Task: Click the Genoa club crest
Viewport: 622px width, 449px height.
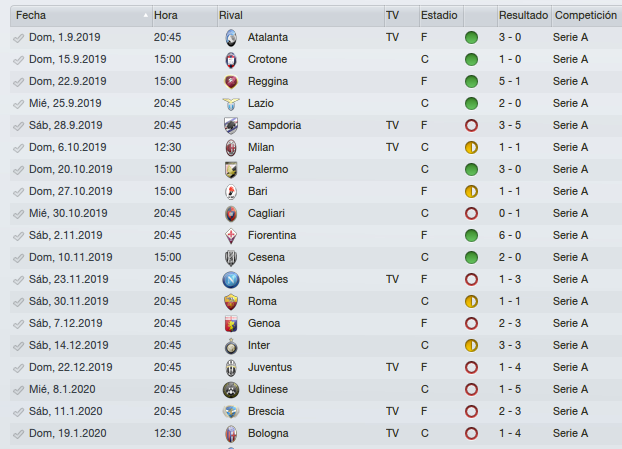Action: [x=231, y=324]
